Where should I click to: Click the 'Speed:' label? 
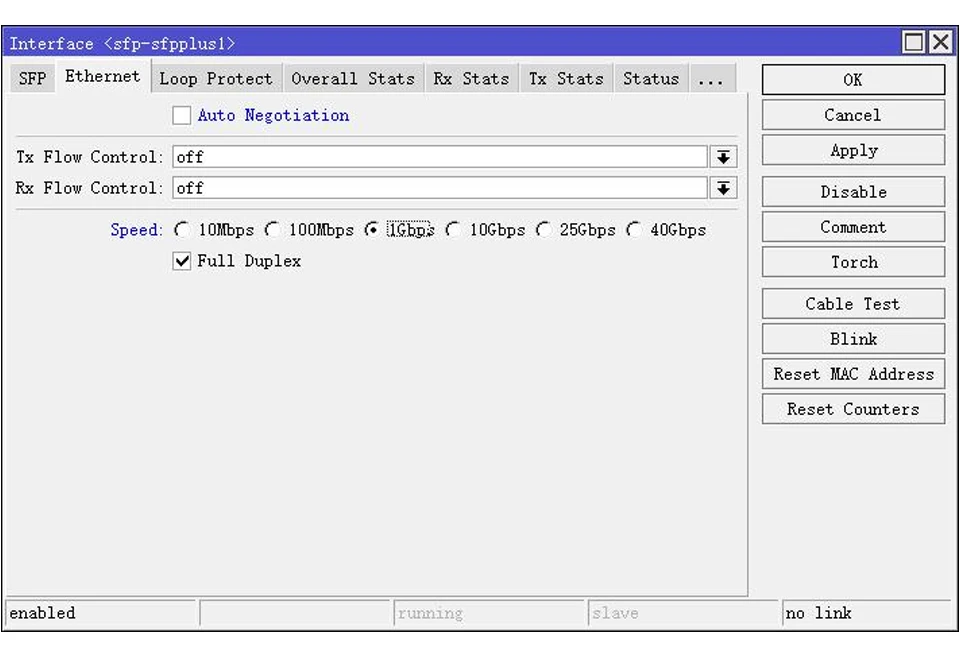[137, 230]
